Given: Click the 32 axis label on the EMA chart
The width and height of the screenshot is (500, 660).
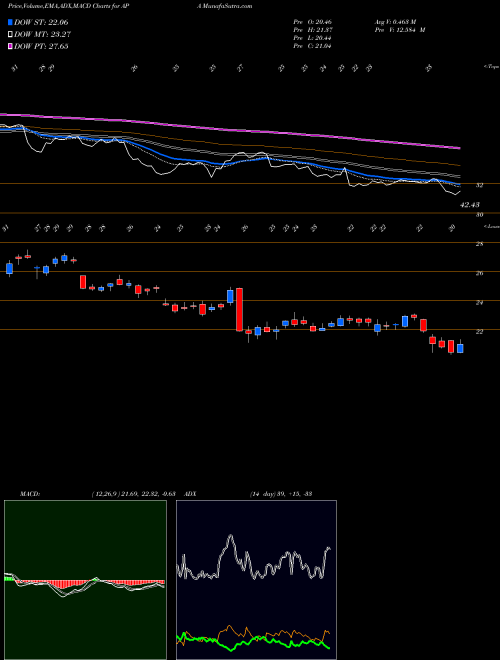Looking at the screenshot, I should tap(479, 185).
